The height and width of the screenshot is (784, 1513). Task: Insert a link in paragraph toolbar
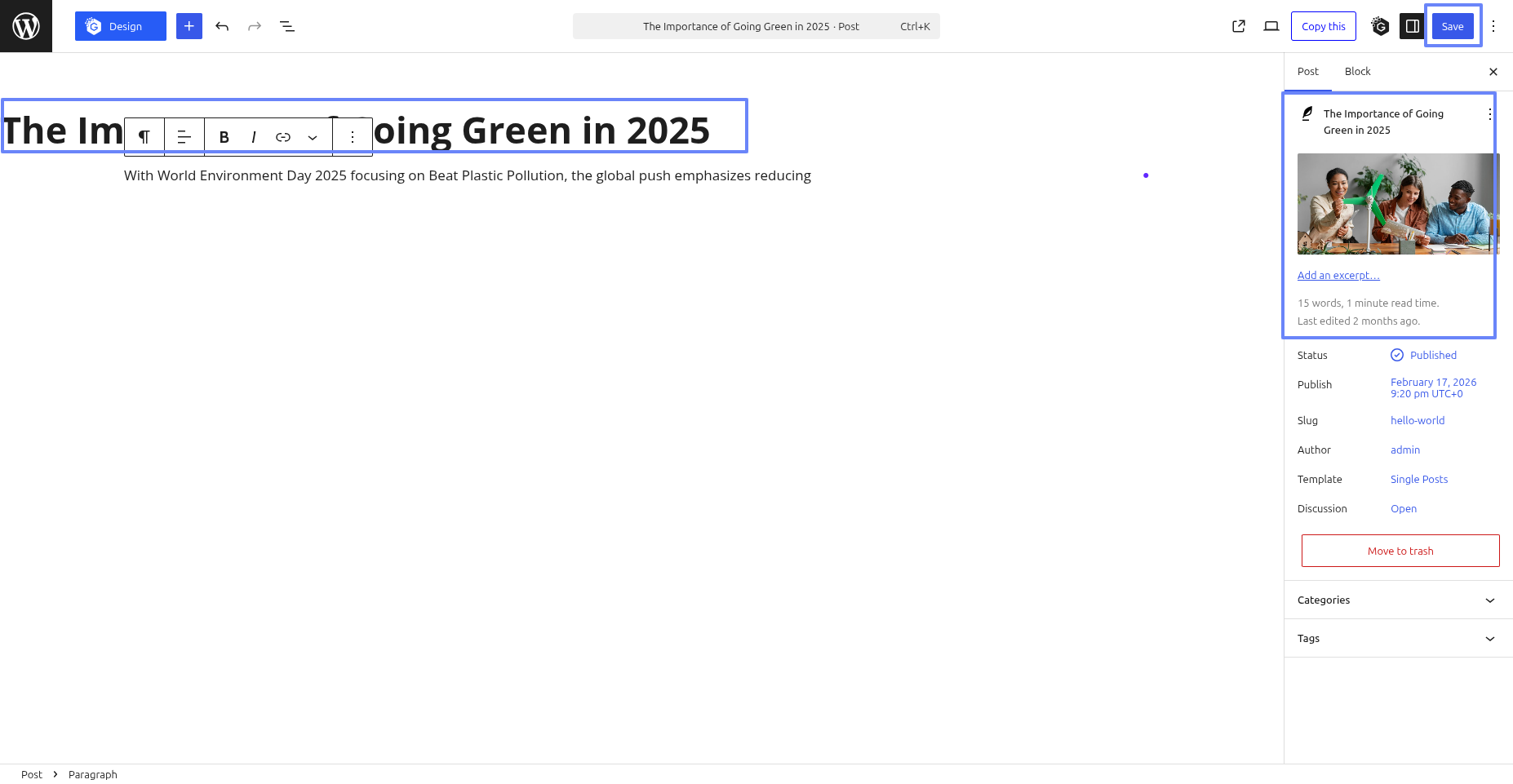point(283,137)
